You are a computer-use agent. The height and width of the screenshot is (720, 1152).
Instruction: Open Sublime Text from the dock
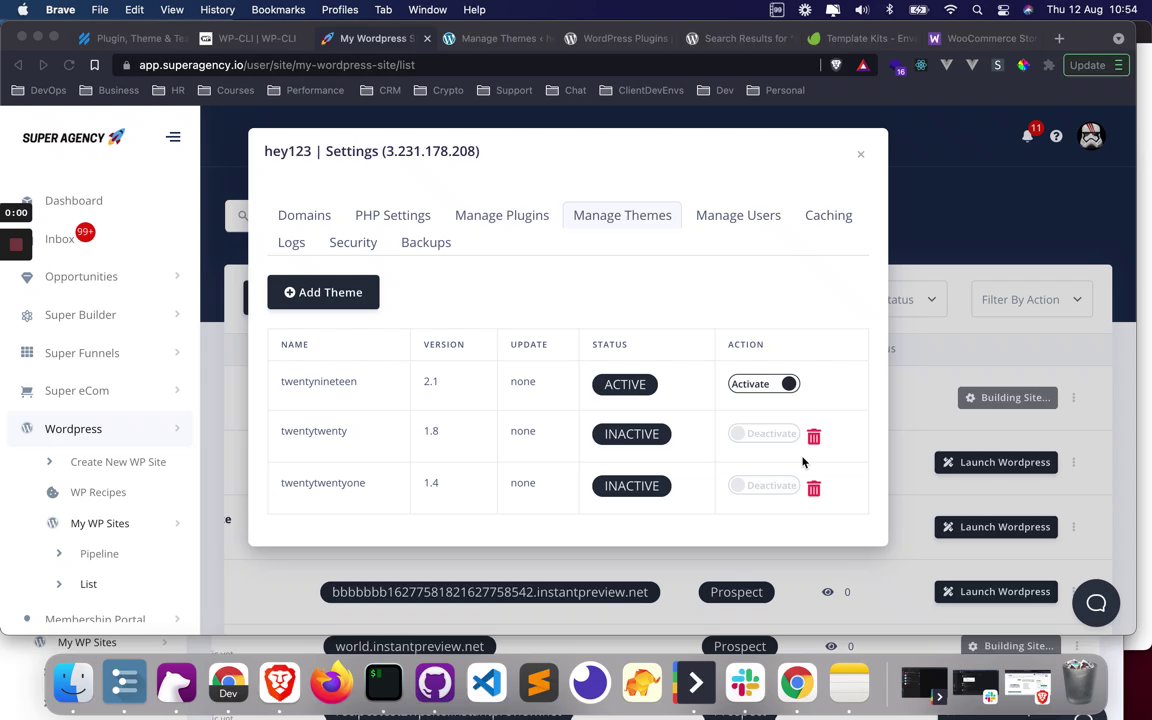pos(539,683)
